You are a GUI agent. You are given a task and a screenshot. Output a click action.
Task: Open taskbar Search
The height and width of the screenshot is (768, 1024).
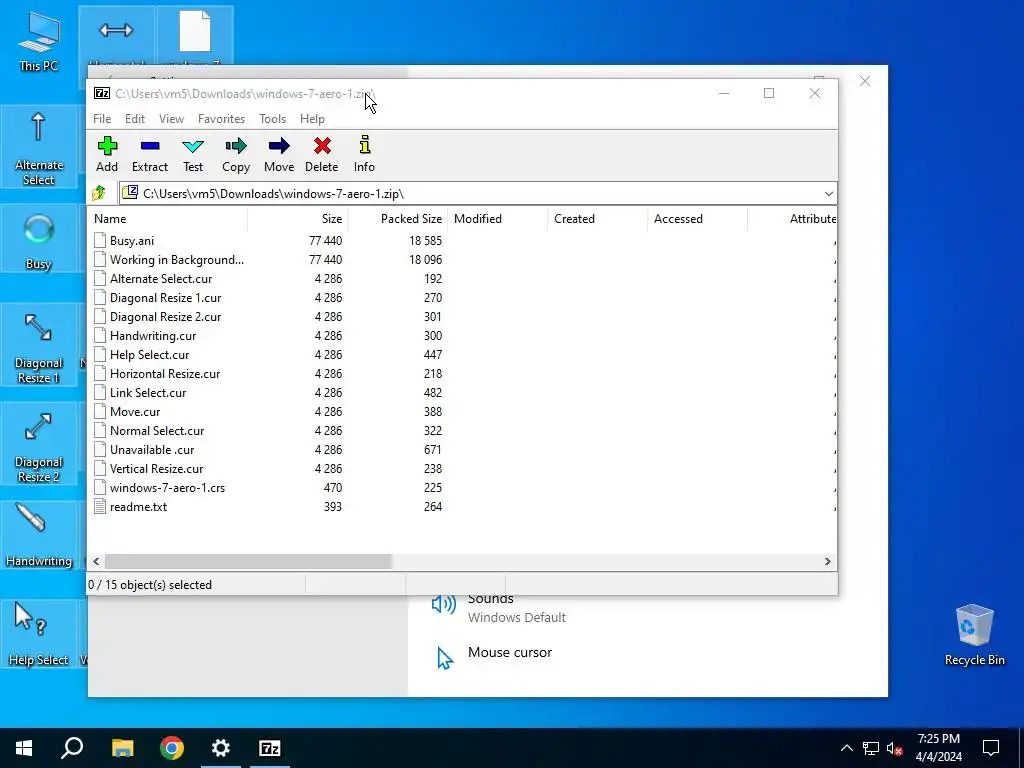click(72, 748)
